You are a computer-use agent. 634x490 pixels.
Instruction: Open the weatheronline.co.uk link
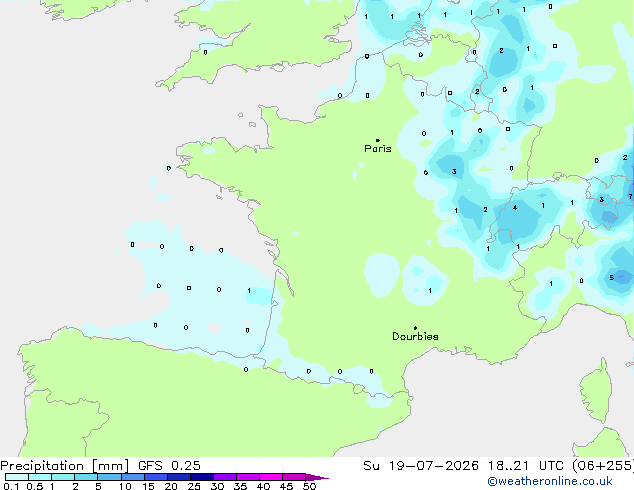[550, 481]
